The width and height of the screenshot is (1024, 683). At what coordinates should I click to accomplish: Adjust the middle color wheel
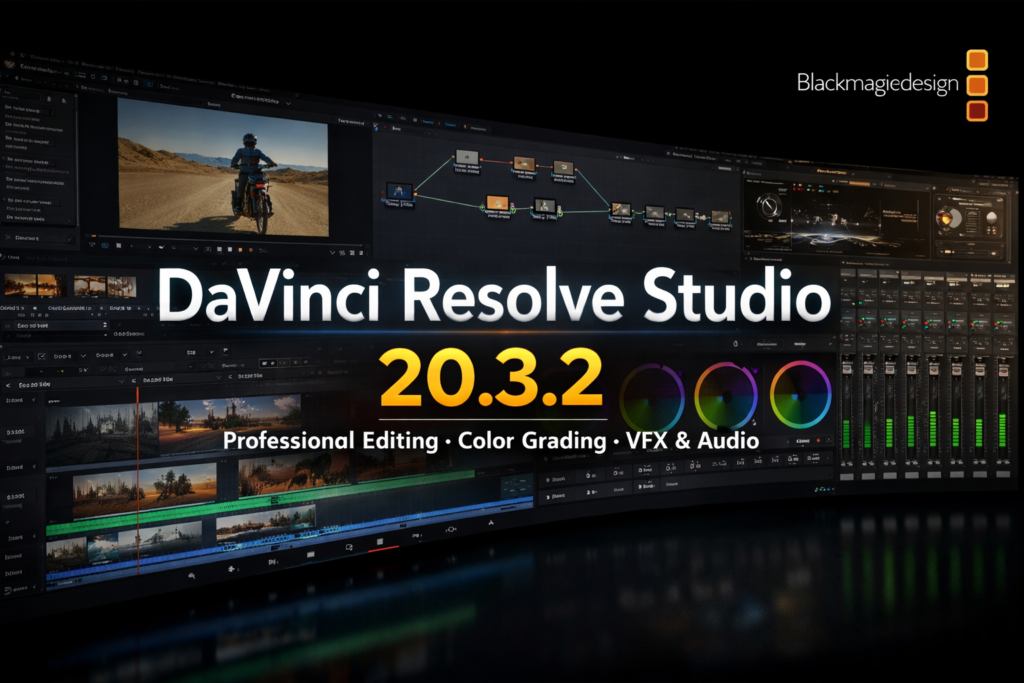tap(726, 396)
